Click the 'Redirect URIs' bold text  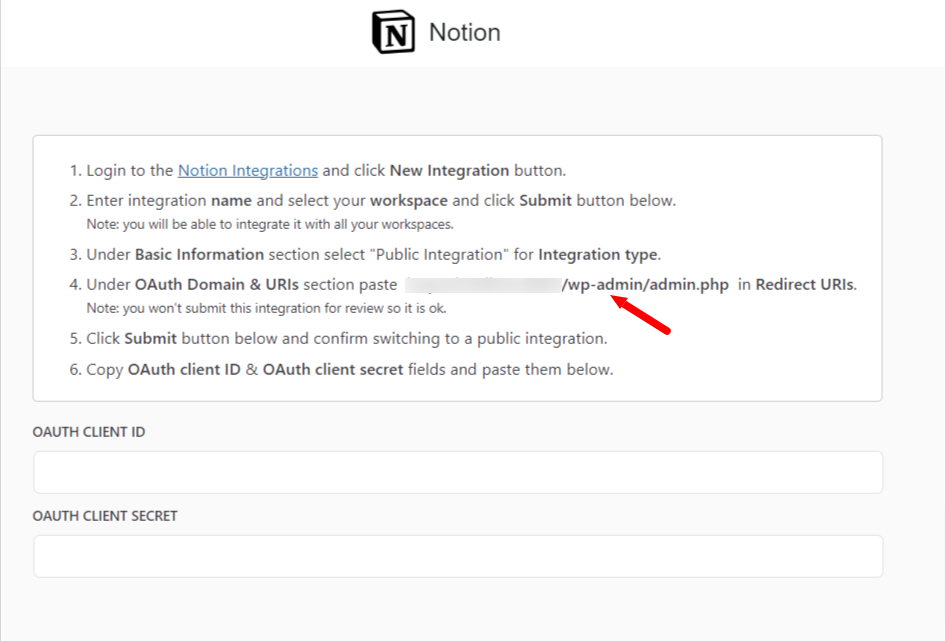805,284
